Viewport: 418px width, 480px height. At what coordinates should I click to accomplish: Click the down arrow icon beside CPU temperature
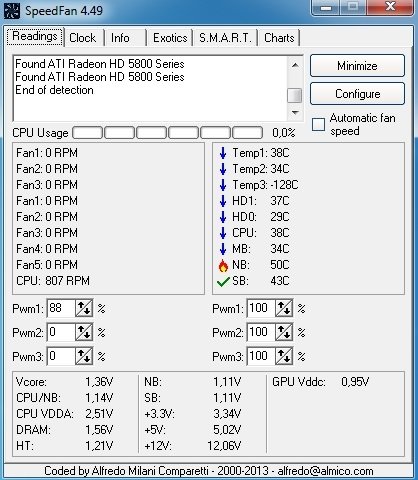click(223, 233)
